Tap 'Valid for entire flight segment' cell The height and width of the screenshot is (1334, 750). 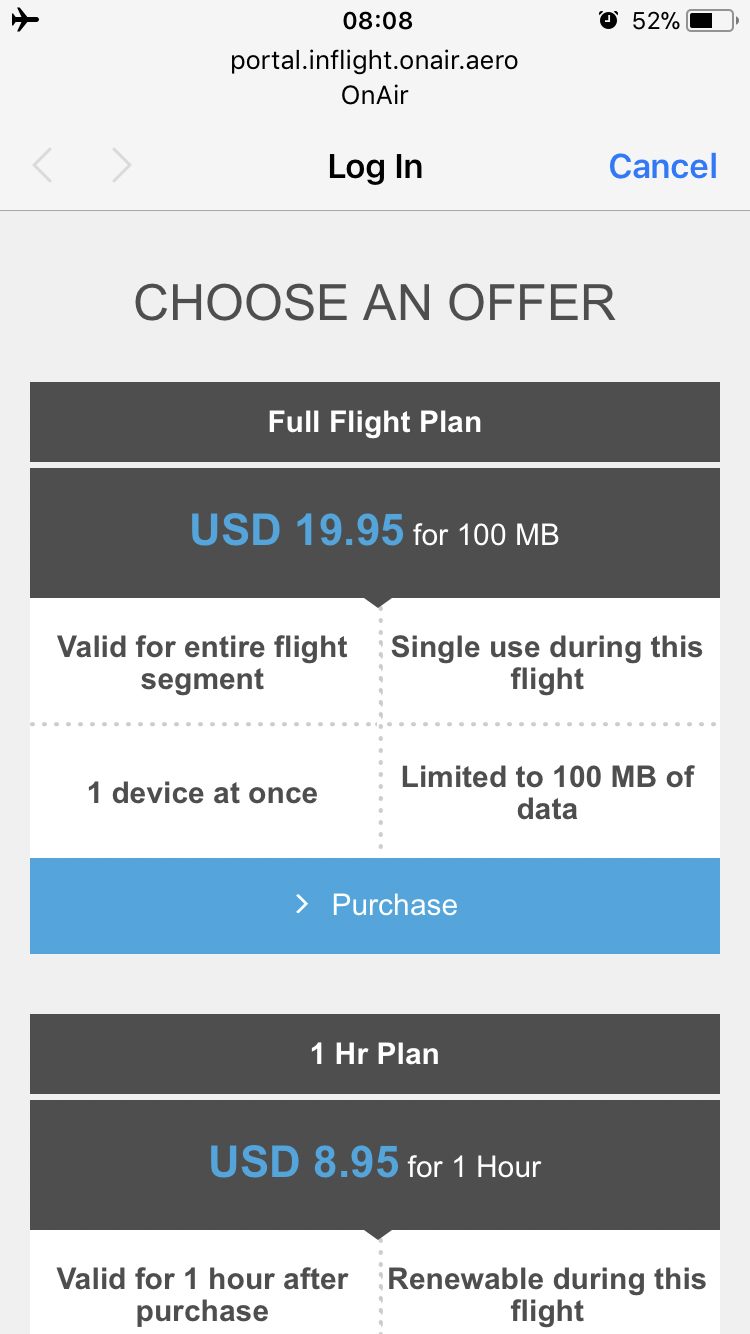[x=203, y=663]
